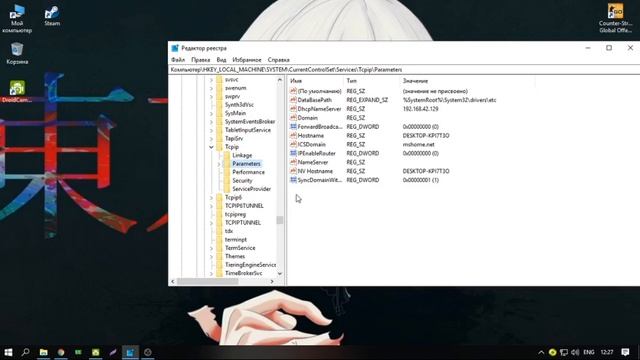Select the TieringEngineService key
The image size is (640, 360).
point(250,265)
